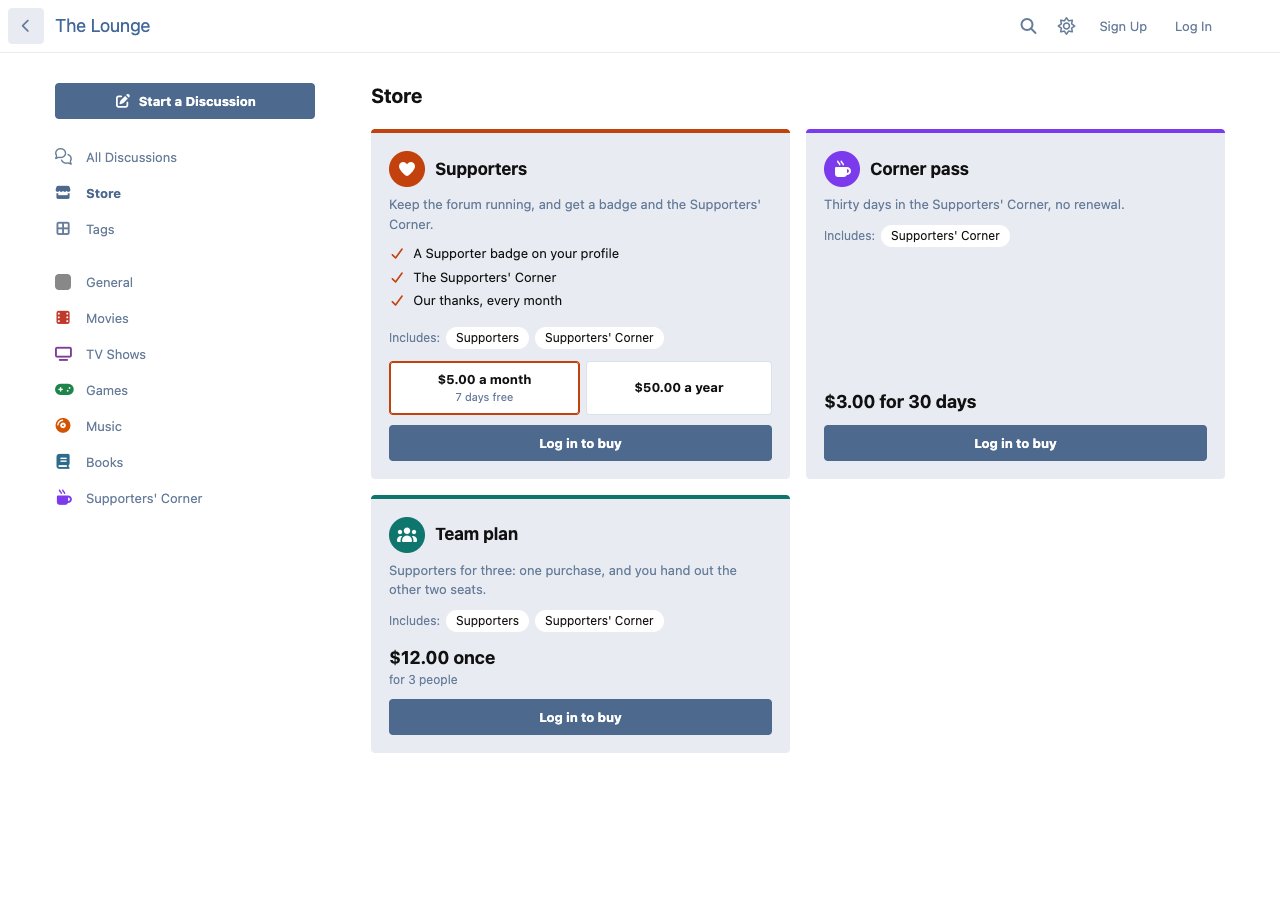
Task: Click the All Discussions speech bubbles icon
Action: [63, 157]
